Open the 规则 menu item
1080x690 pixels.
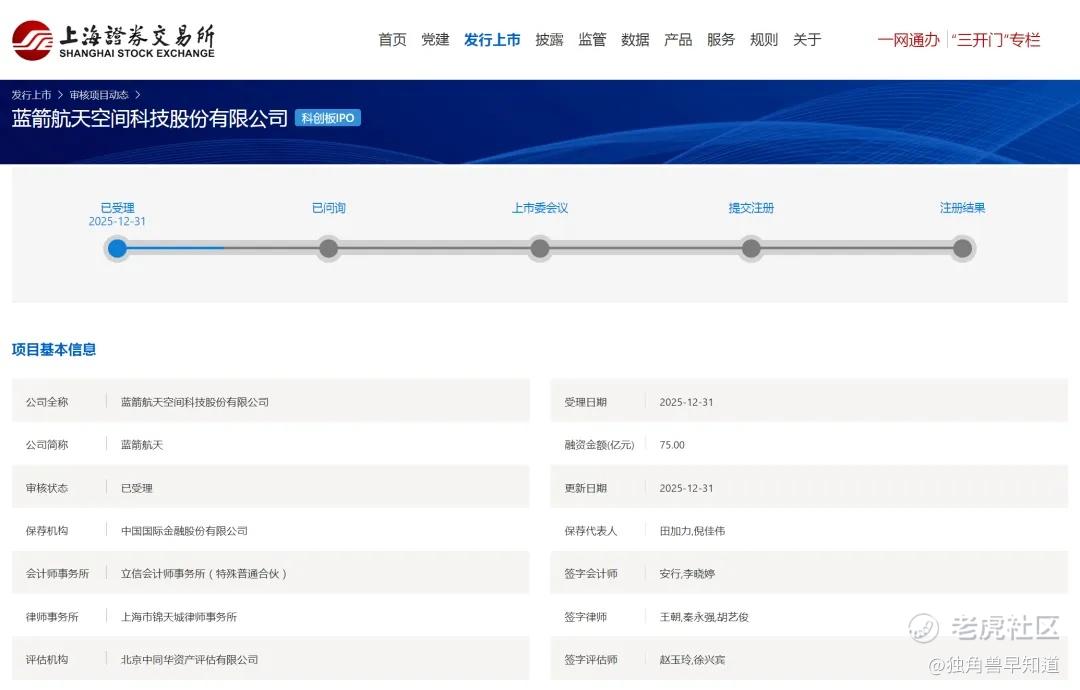[764, 40]
